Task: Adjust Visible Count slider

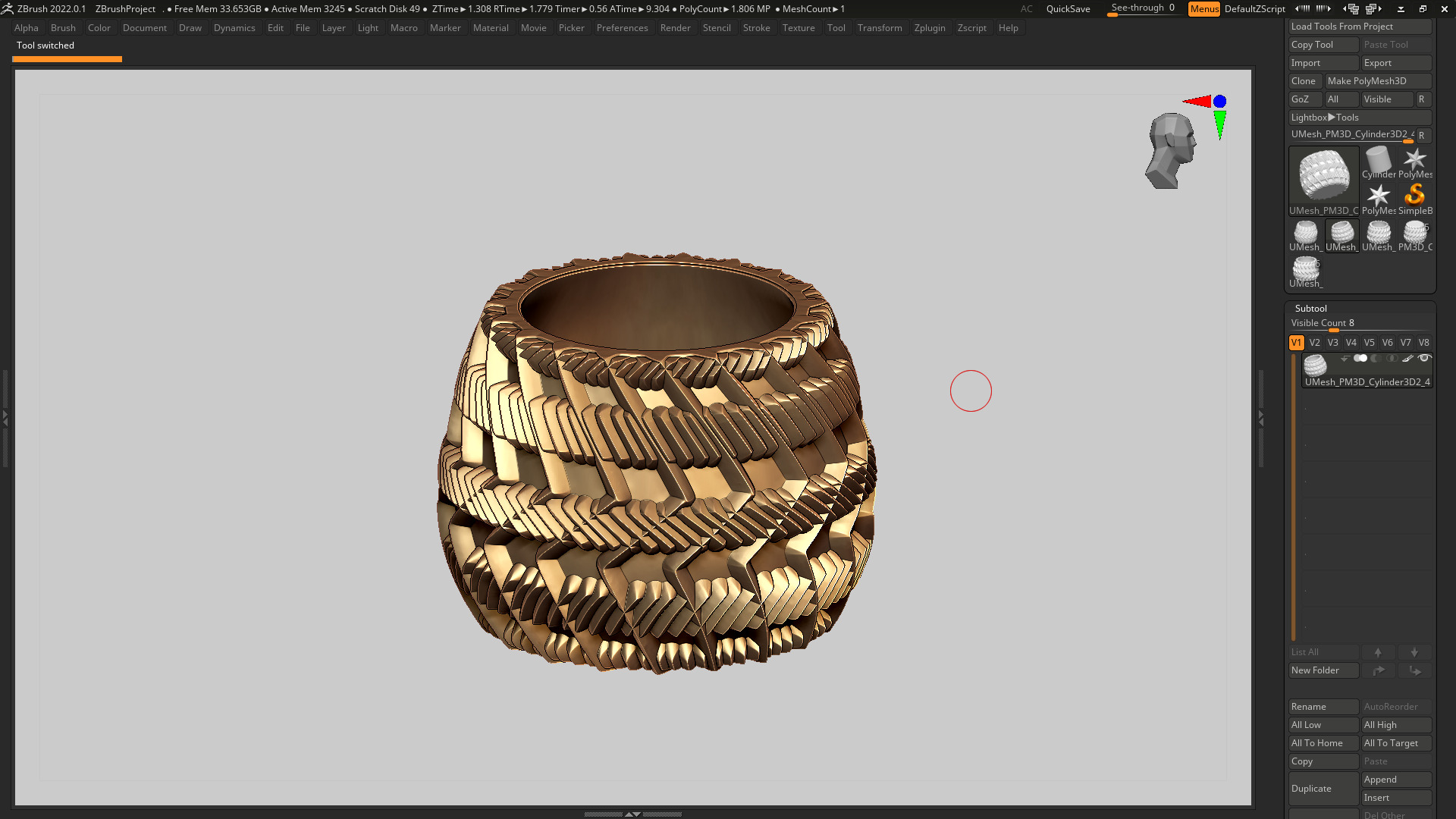Action: (x=1360, y=324)
